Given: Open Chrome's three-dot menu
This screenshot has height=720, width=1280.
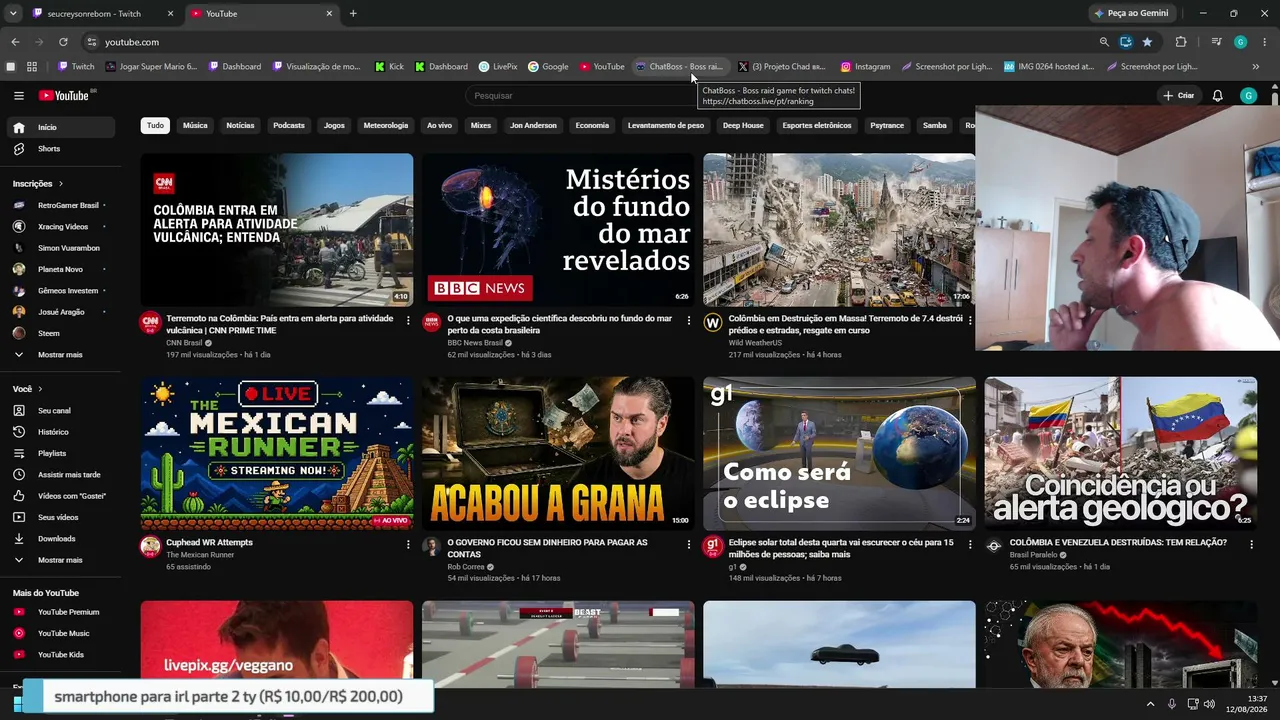Looking at the screenshot, I should (x=1264, y=42).
